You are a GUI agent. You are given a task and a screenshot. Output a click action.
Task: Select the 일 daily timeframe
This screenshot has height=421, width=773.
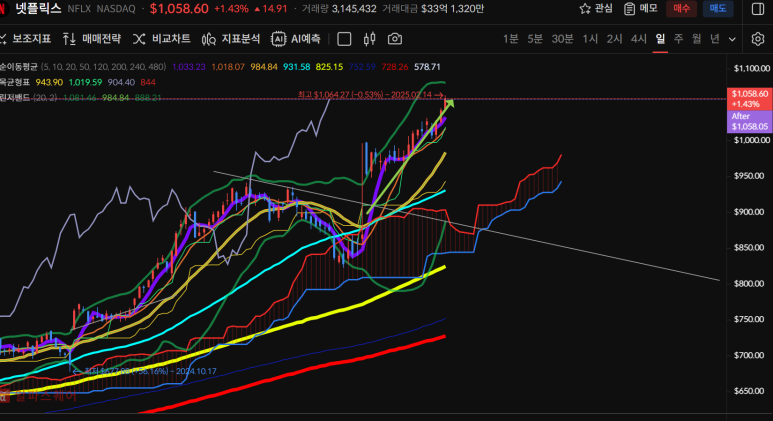660,38
